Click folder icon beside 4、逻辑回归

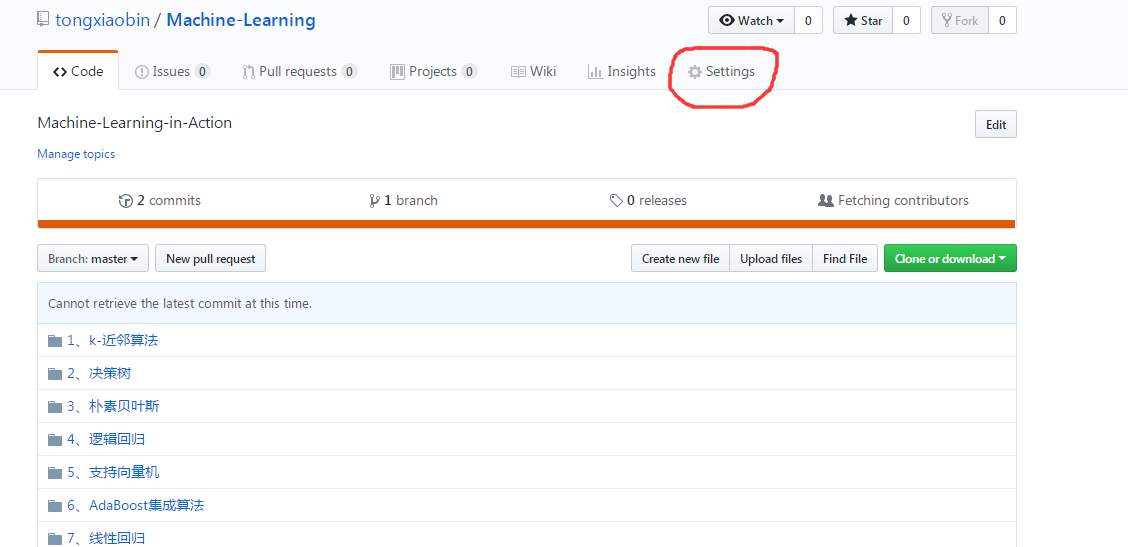tap(55, 440)
